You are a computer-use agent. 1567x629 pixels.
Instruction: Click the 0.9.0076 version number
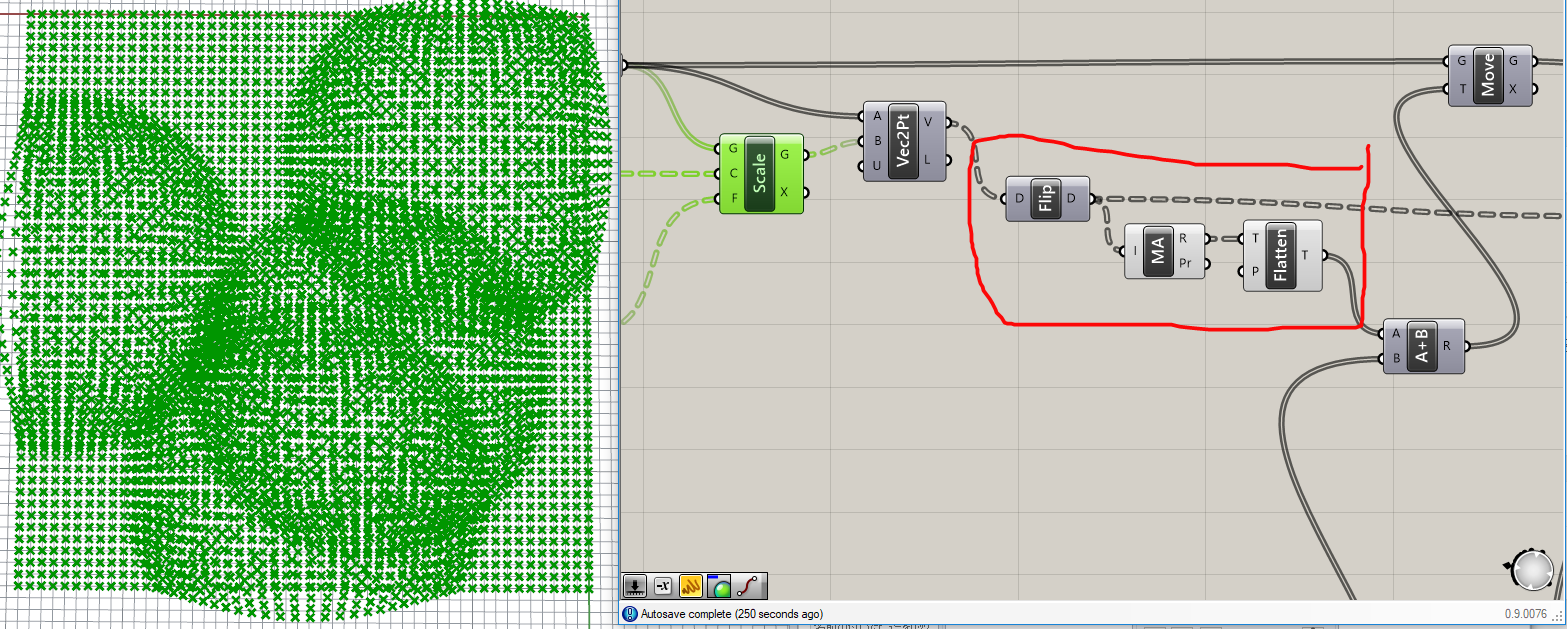click(x=1525, y=613)
